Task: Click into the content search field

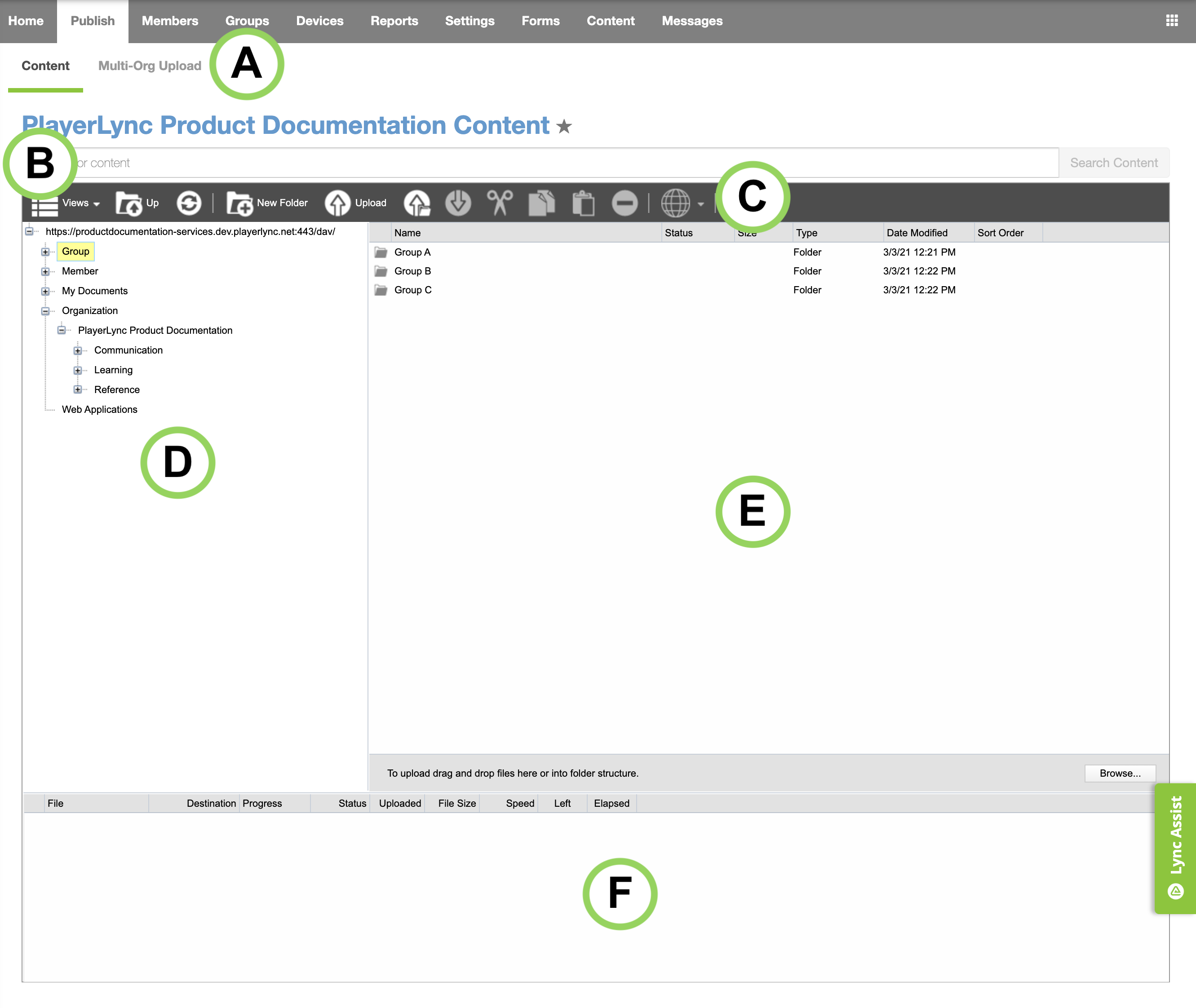Action: coord(540,163)
